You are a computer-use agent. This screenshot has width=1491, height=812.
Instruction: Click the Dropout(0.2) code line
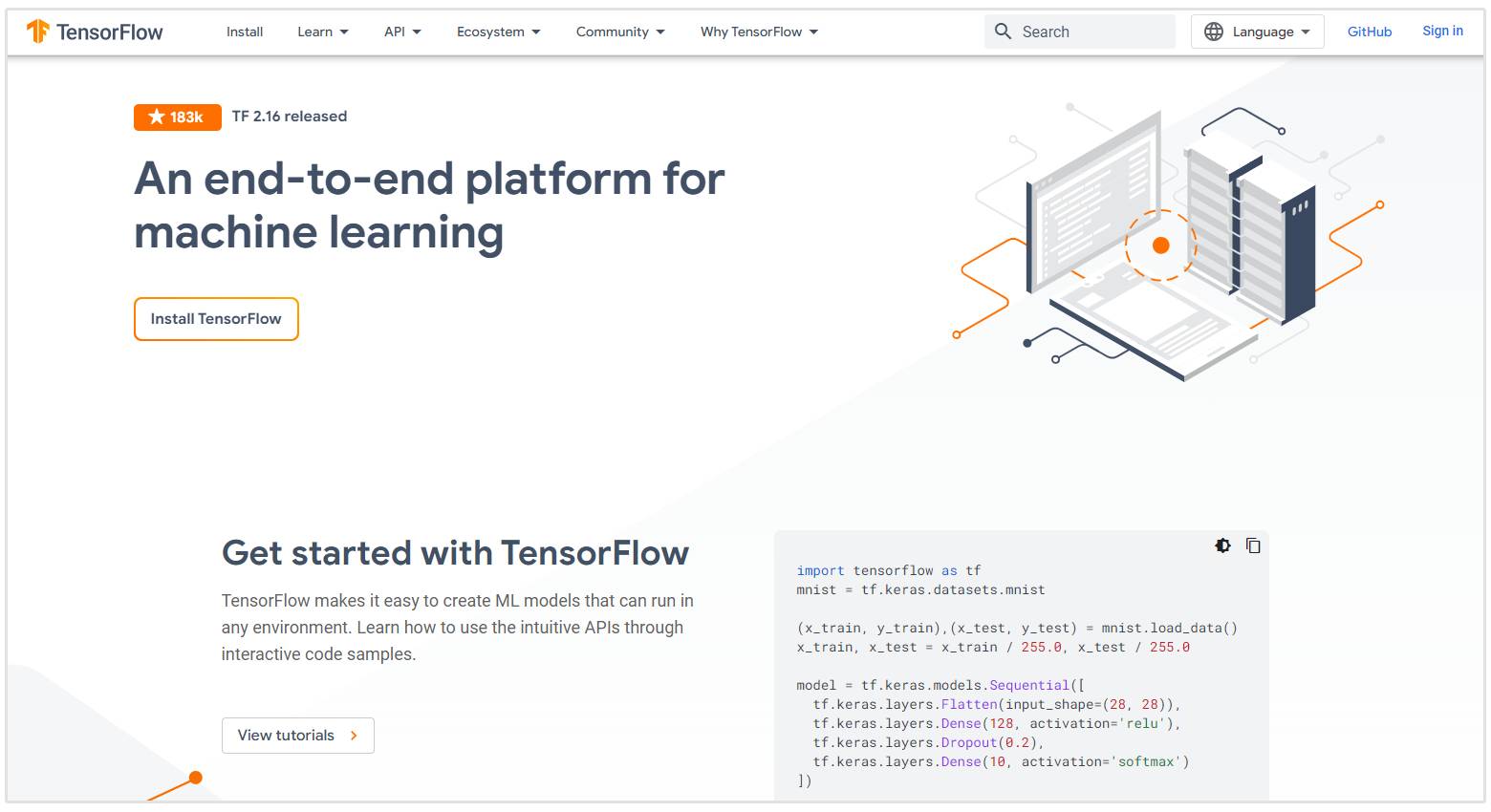pos(928,742)
